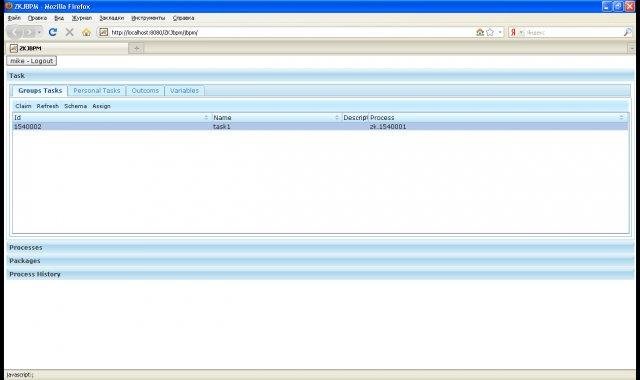The height and width of the screenshot is (380, 640).
Task: Open the Справка menu
Action: pyautogui.click(x=183, y=18)
